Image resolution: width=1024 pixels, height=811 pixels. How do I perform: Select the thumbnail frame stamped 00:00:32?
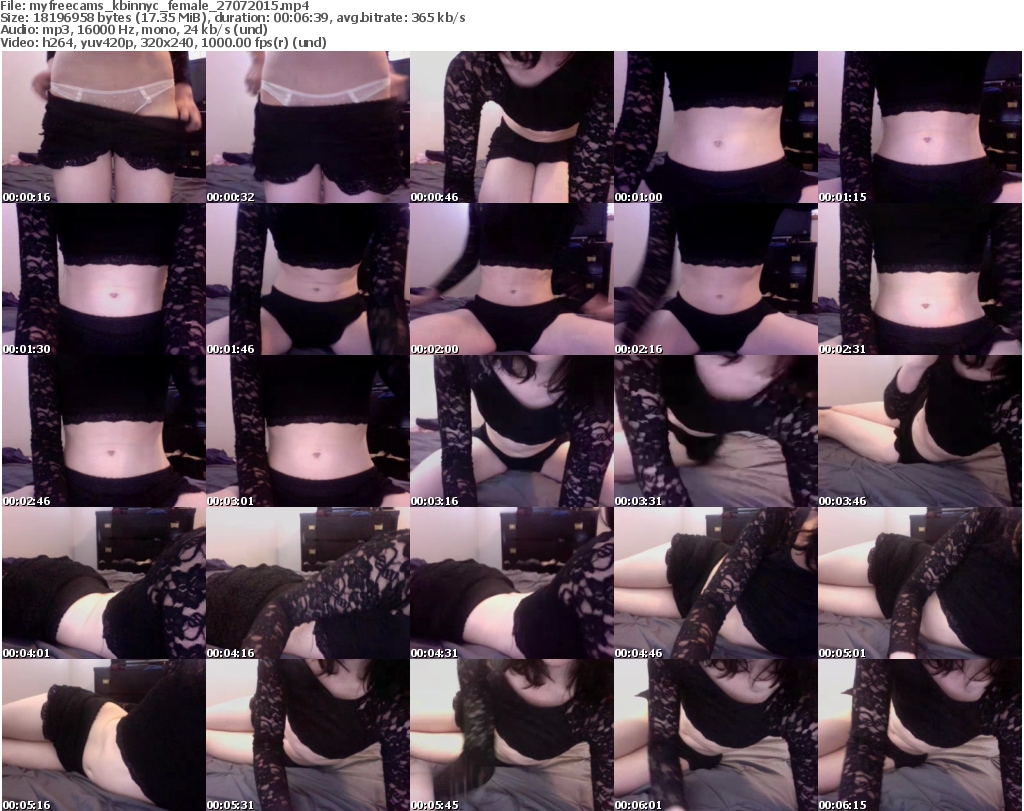point(308,127)
